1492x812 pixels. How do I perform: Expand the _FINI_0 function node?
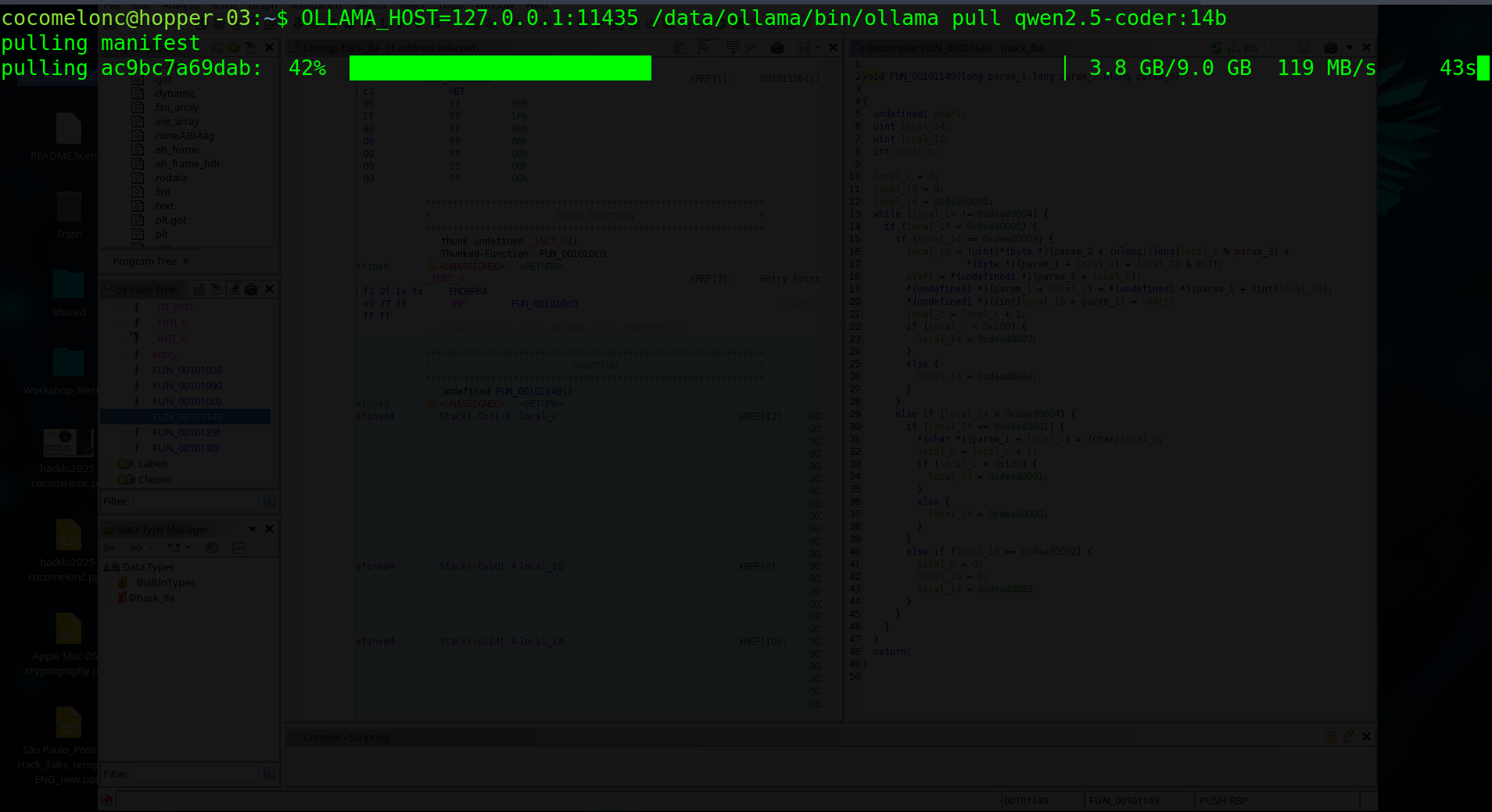122,324
